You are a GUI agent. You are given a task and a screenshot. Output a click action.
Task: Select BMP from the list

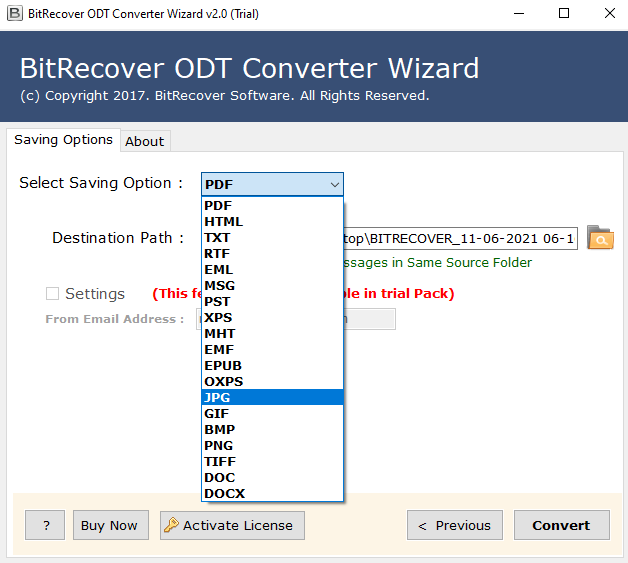[272, 429]
